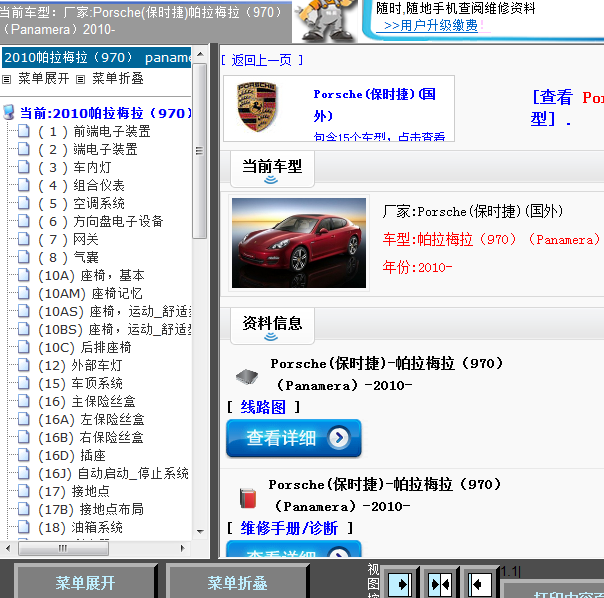
Task: Select tree item (10AM) 座椅记忆
Action: tap(90, 293)
